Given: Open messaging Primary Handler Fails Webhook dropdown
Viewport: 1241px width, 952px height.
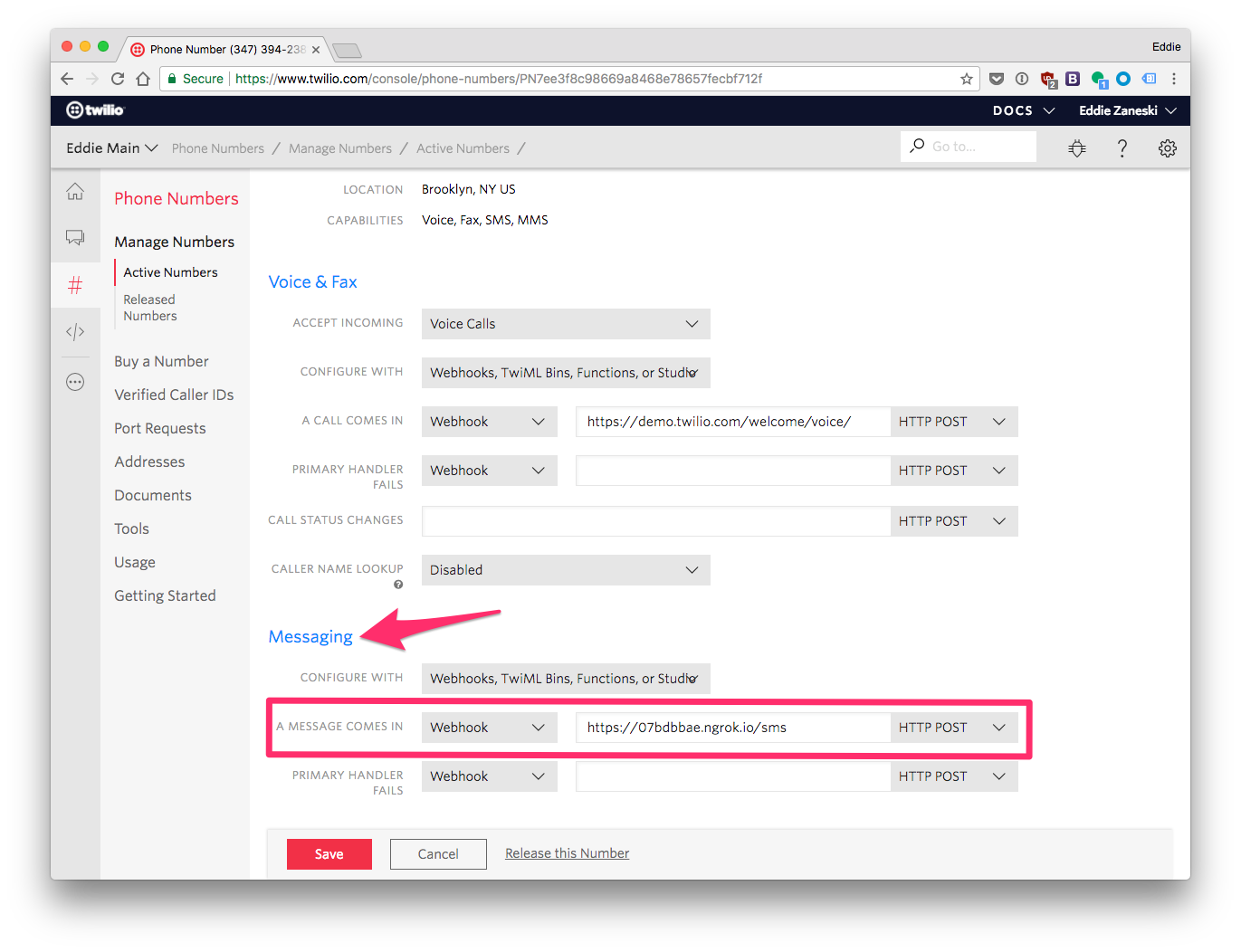Looking at the screenshot, I should [489, 776].
